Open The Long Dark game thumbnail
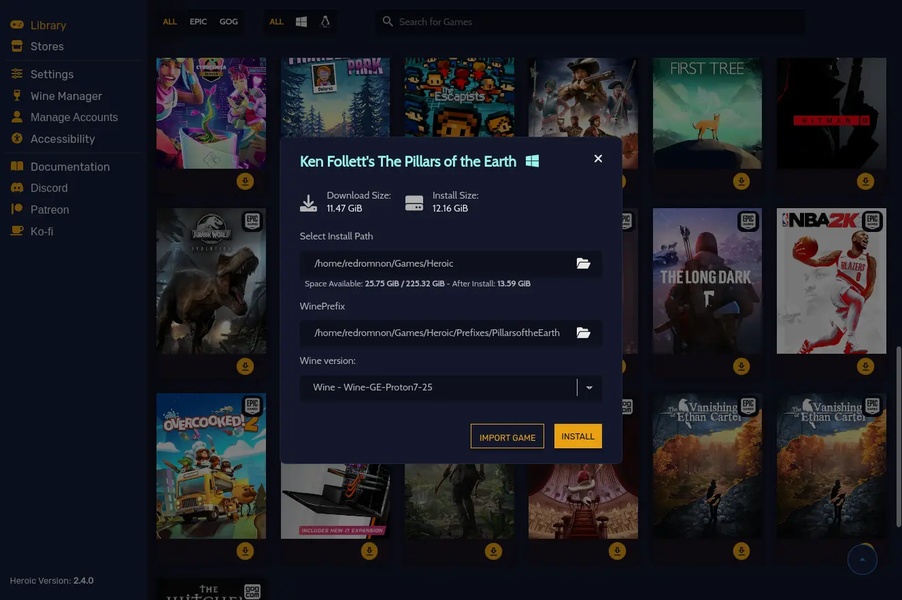 pyautogui.click(x=707, y=280)
